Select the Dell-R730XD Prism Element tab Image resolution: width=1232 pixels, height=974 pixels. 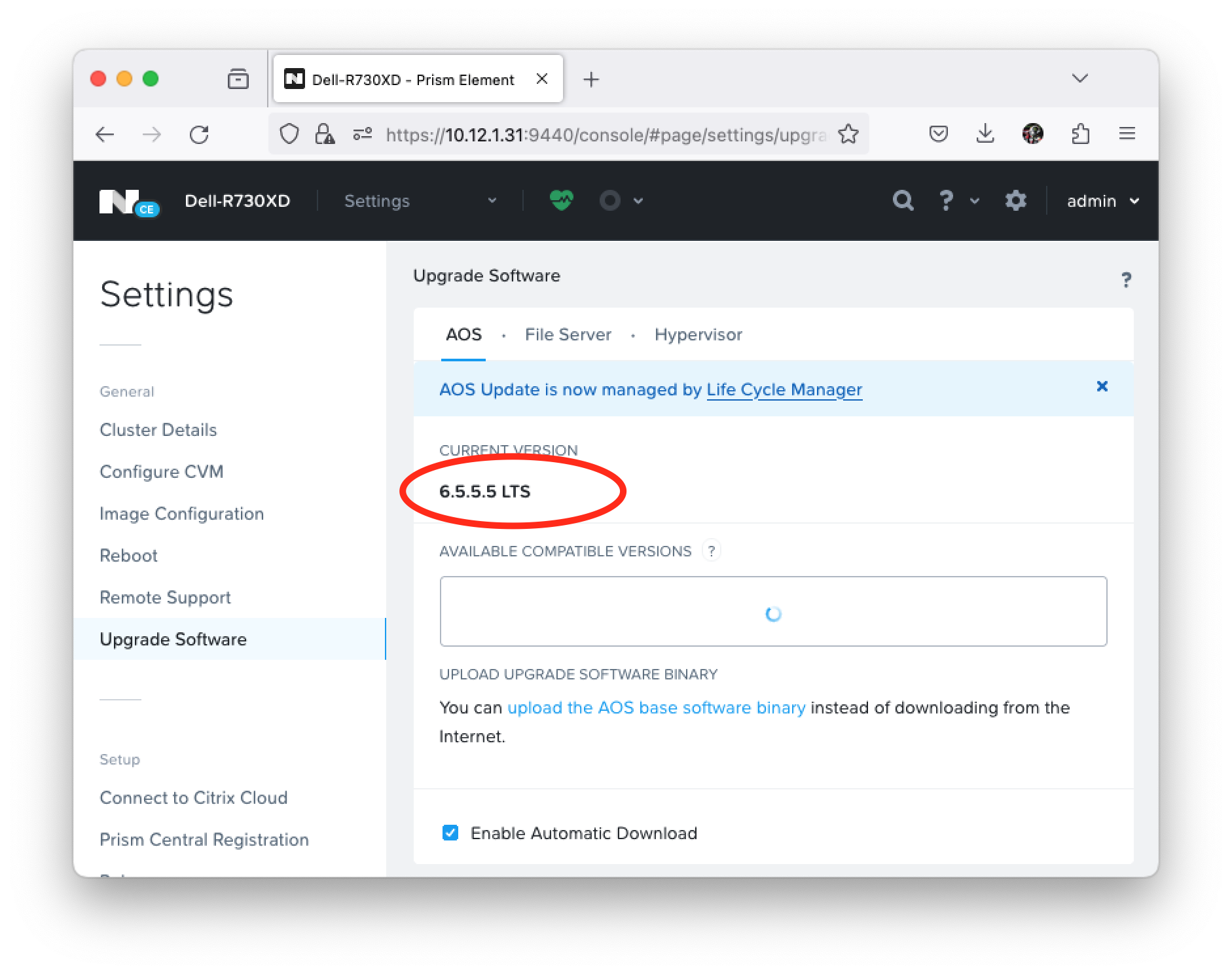click(418, 79)
